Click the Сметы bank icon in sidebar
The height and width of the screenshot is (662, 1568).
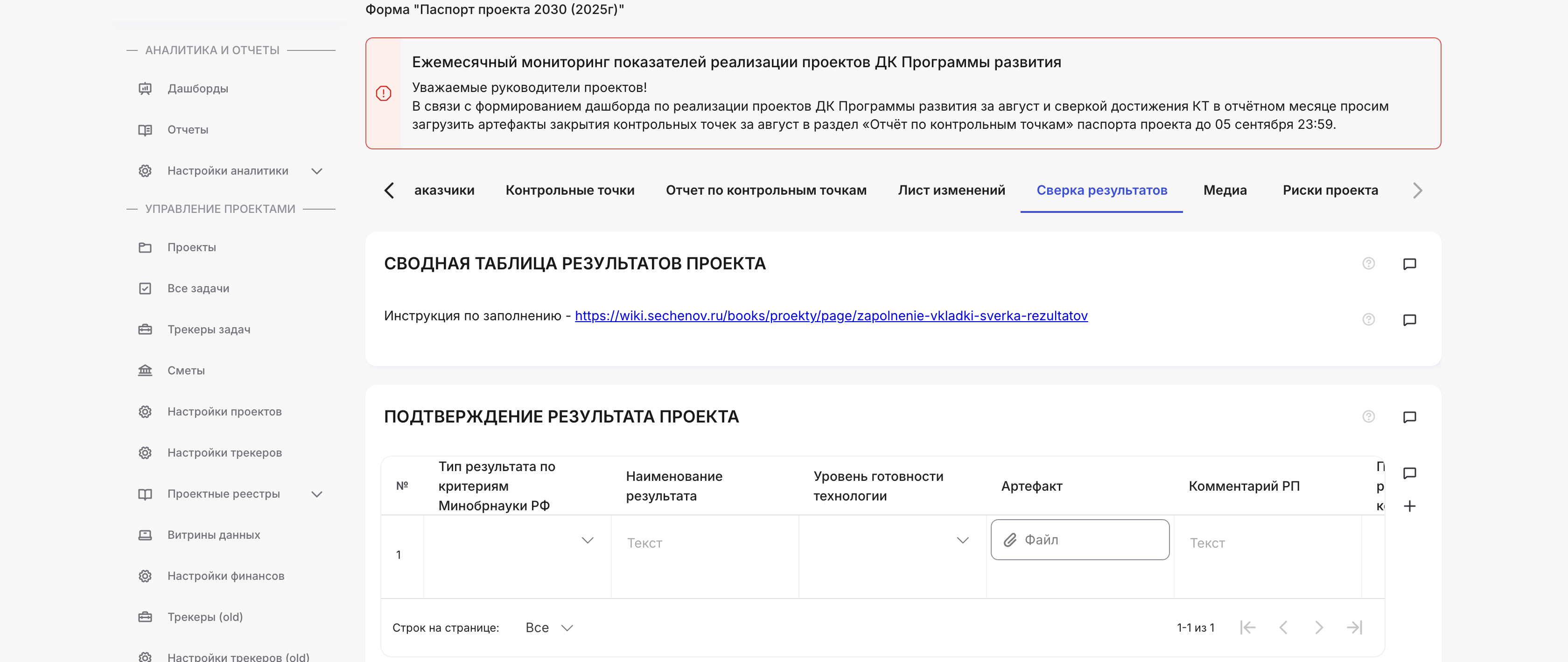[x=145, y=370]
